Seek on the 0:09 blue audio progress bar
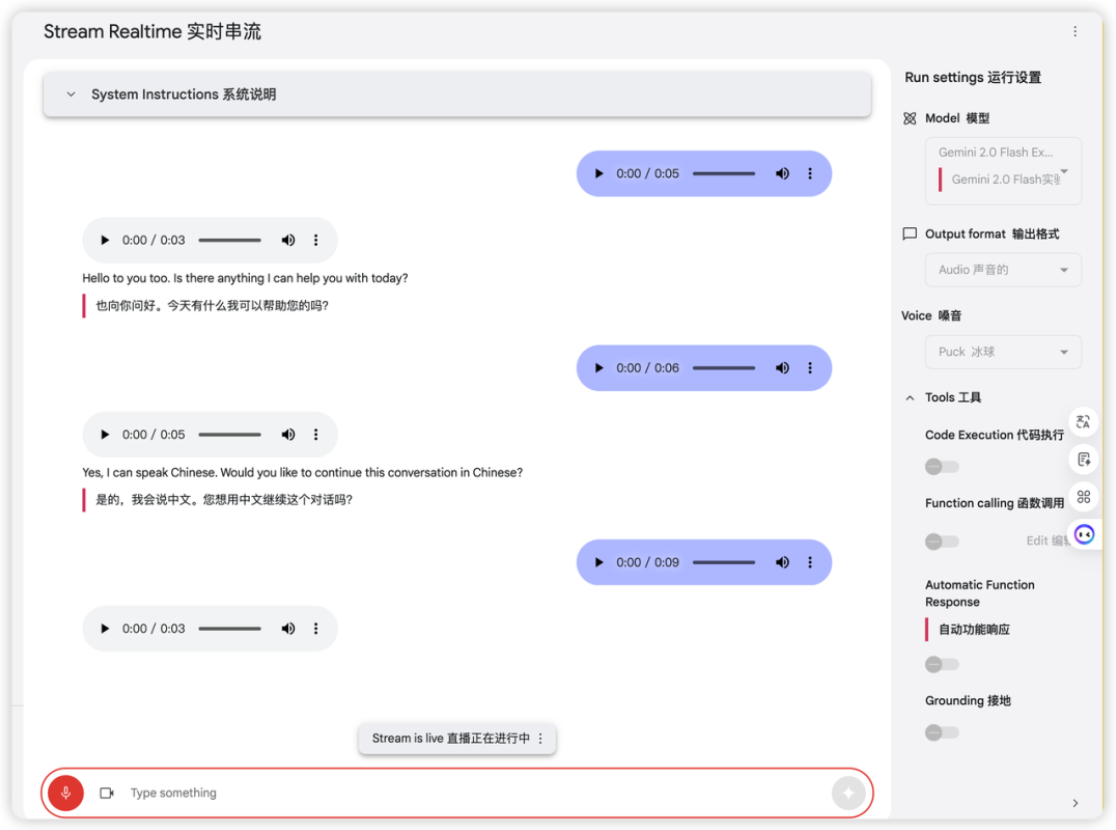Screen dimensions: 1116x830 (x=724, y=562)
